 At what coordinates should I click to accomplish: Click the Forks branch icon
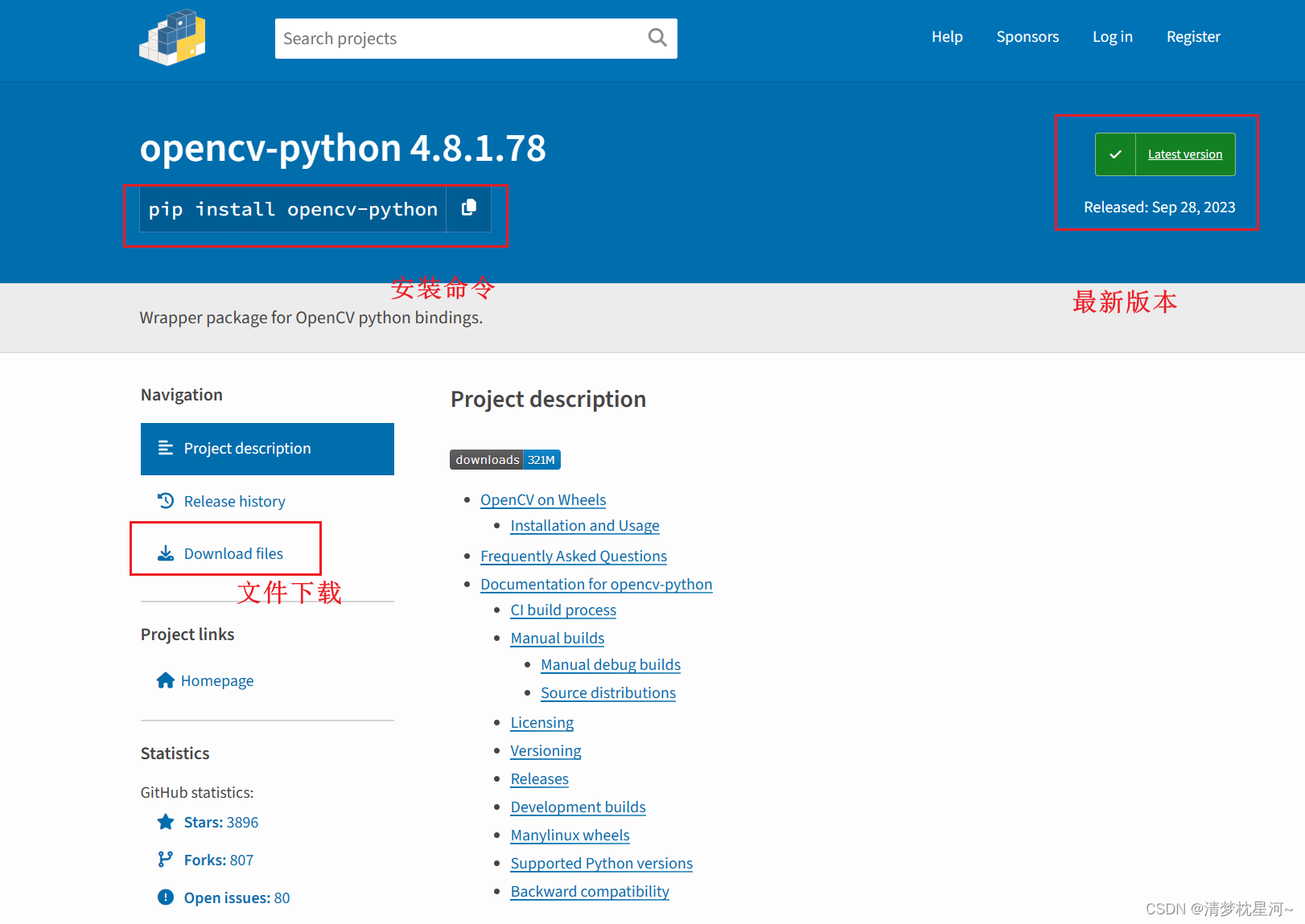click(166, 860)
